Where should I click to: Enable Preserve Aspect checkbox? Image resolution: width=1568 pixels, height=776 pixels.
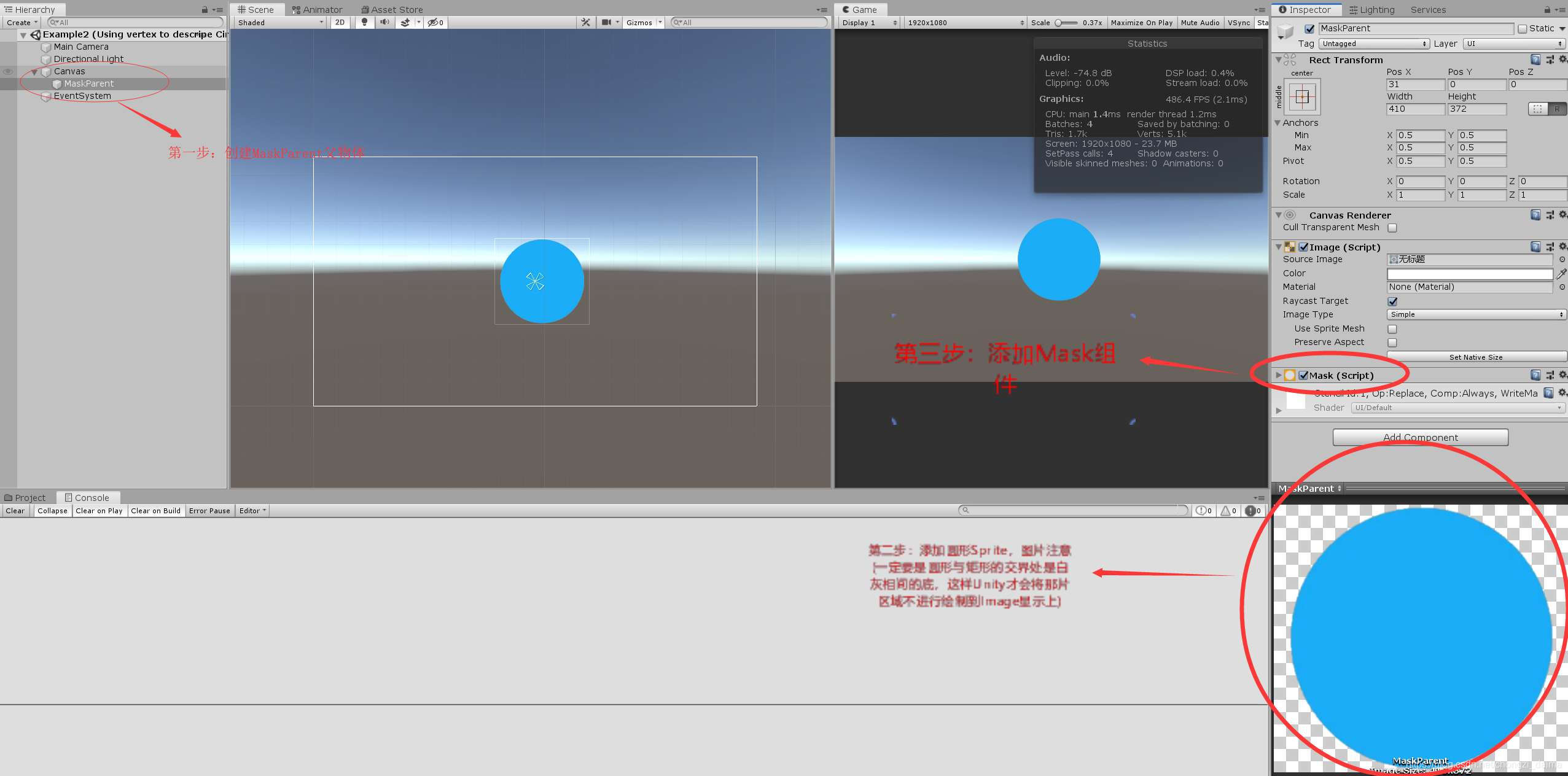[x=1392, y=343]
